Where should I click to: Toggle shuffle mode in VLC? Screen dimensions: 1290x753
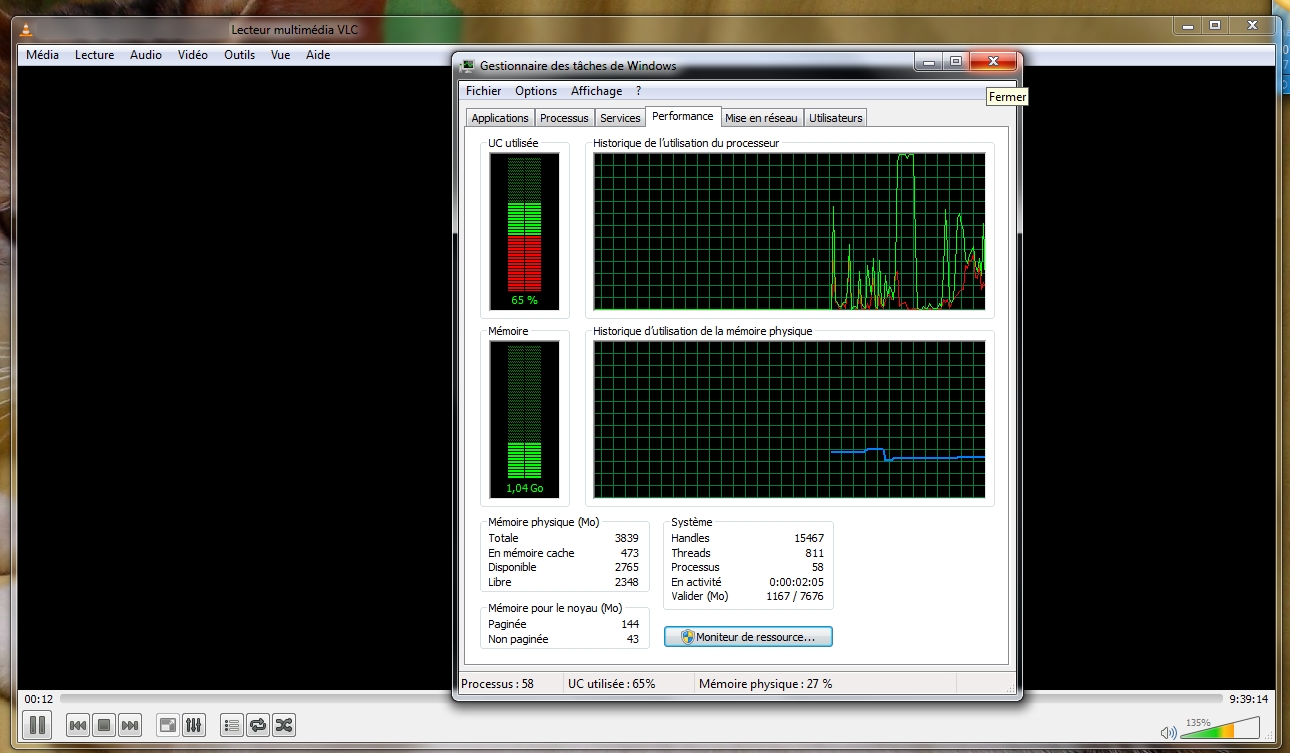coord(284,725)
